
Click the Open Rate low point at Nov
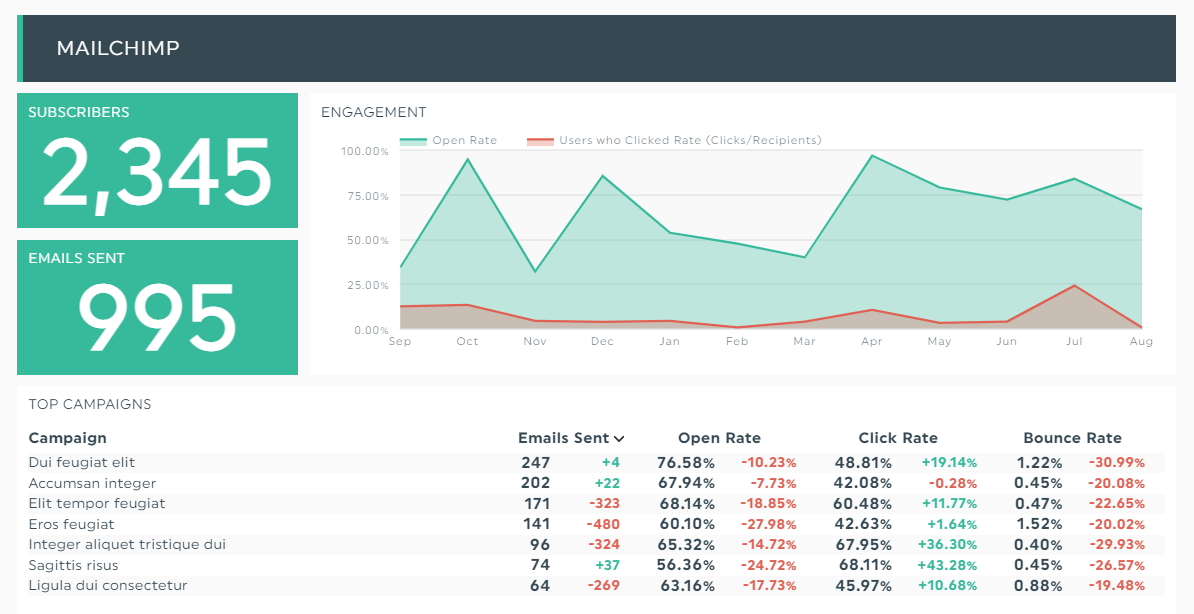535,271
